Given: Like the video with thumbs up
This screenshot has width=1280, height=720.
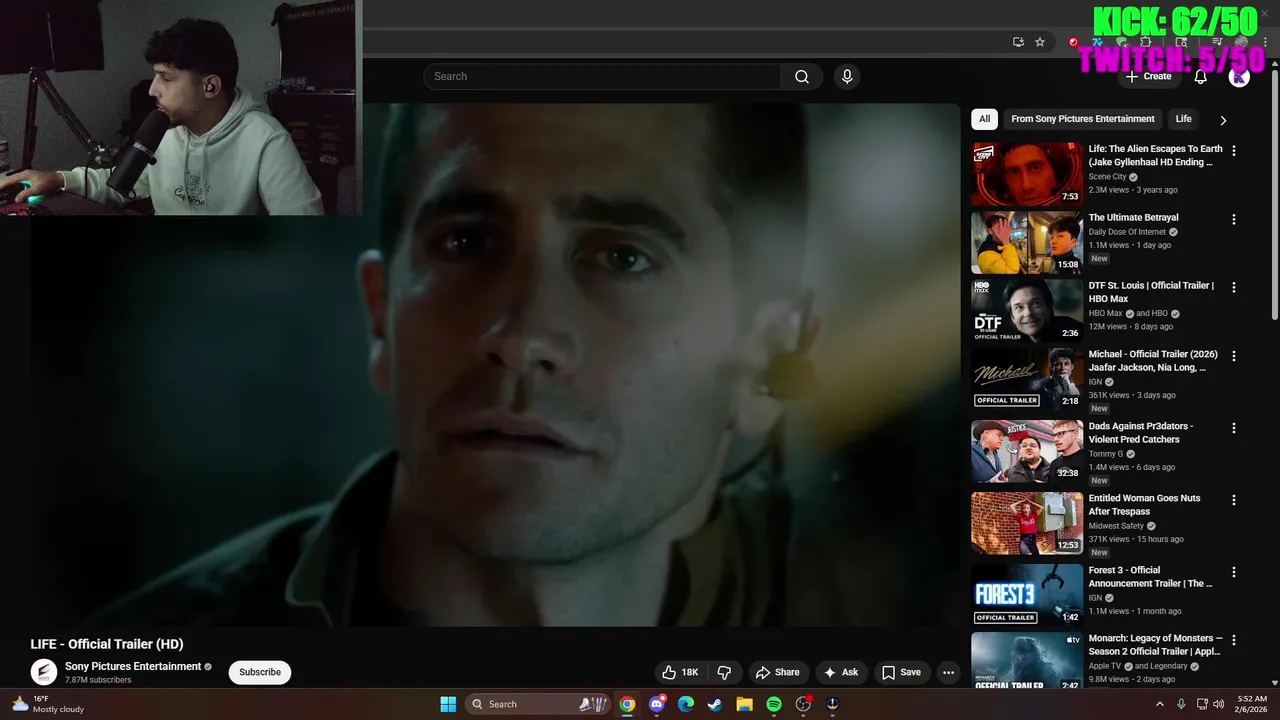Looking at the screenshot, I should (x=679, y=673).
